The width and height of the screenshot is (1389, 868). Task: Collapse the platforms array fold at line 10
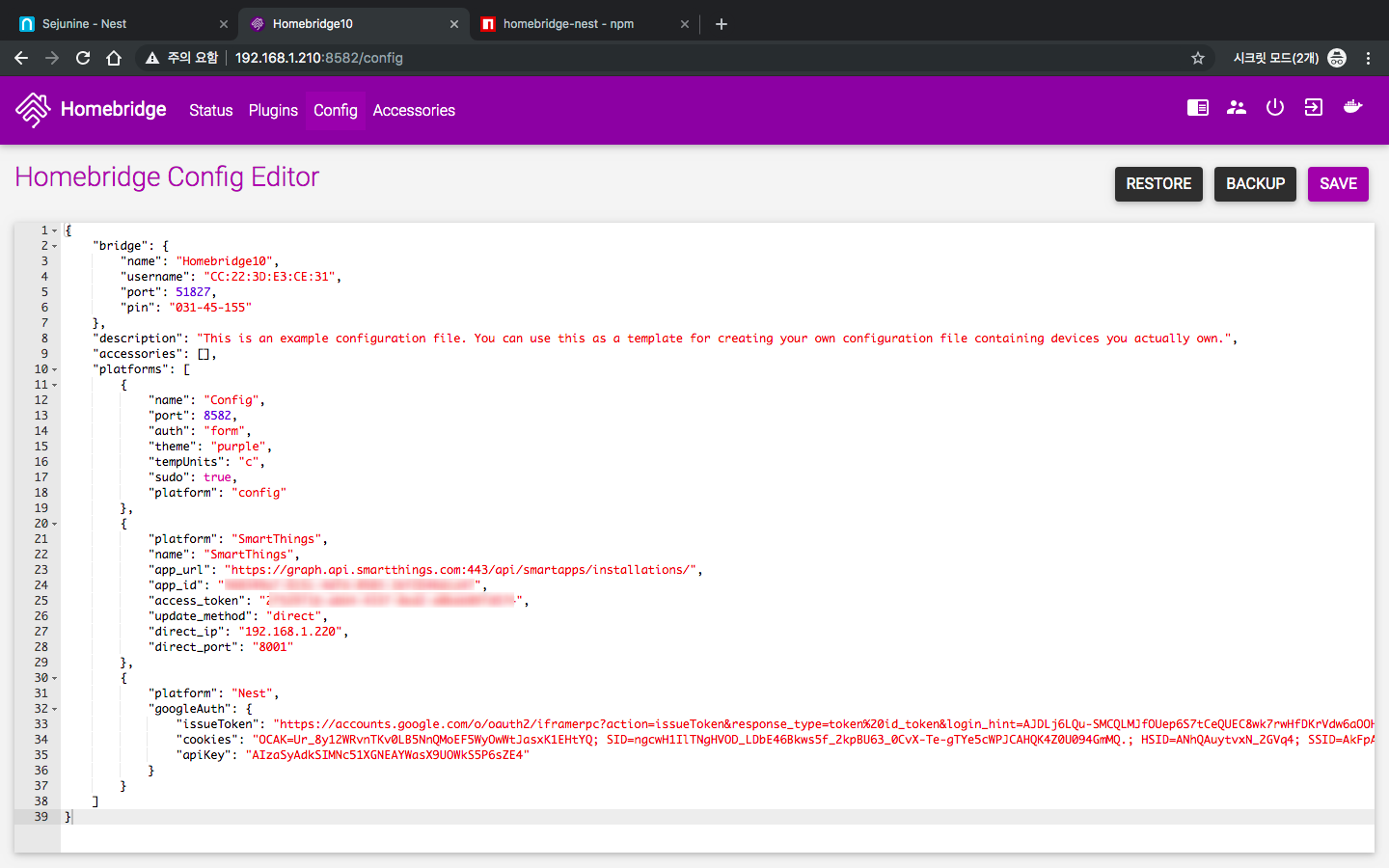(55, 369)
